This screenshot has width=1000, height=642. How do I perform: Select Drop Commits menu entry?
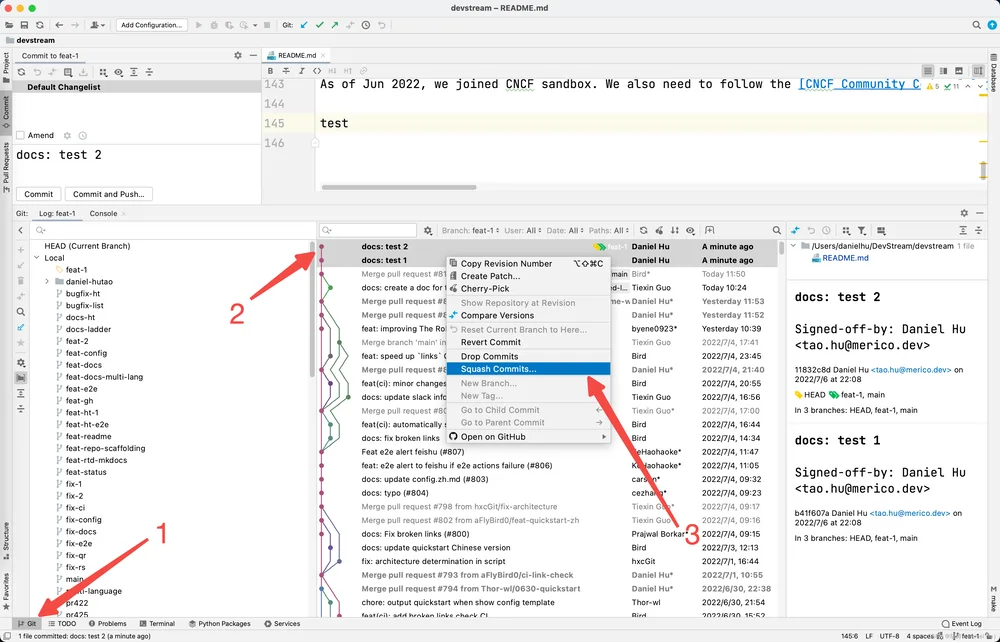pyautogui.click(x=528, y=356)
